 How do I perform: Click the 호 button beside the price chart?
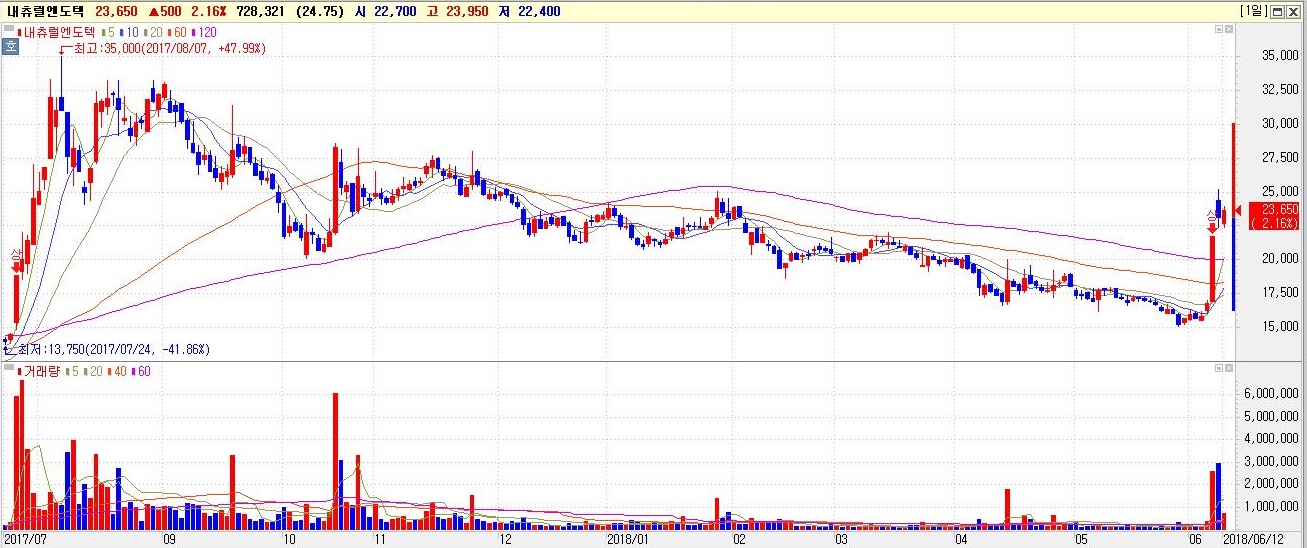point(9,46)
